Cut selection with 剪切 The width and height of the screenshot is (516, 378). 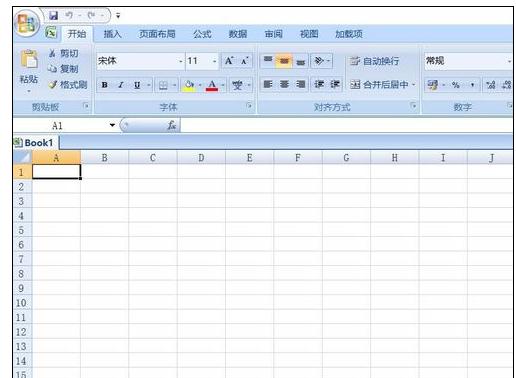(x=63, y=53)
